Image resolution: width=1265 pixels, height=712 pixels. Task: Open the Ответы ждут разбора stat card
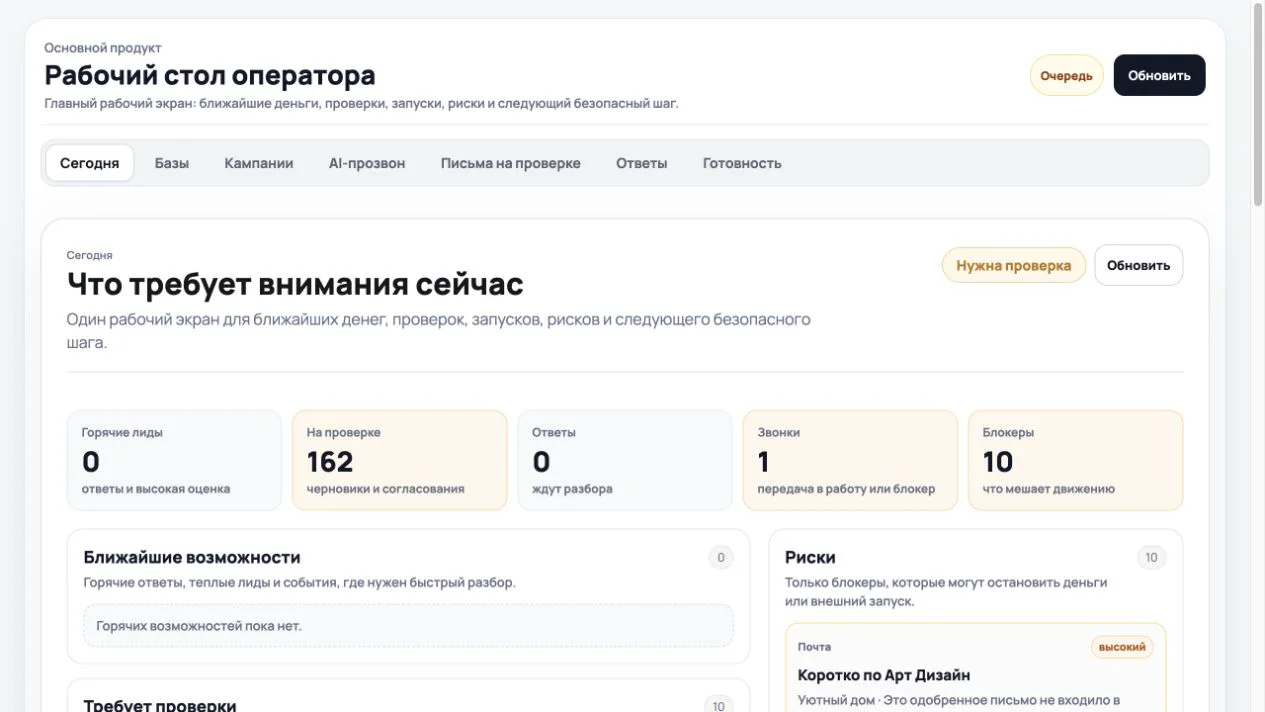click(625, 460)
